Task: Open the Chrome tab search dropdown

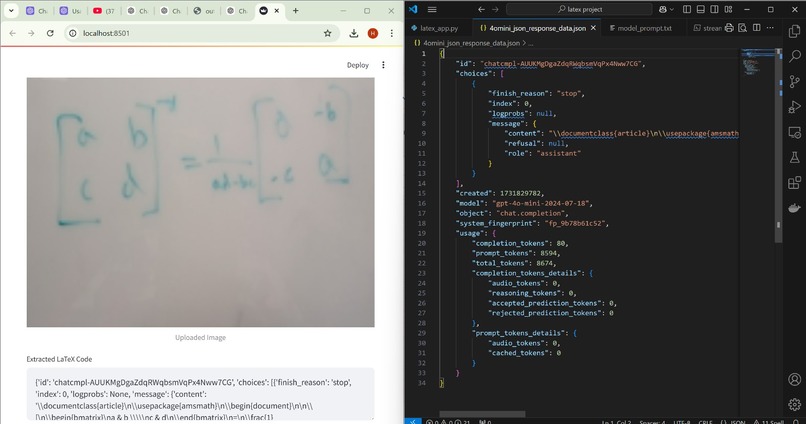Action: tap(11, 10)
